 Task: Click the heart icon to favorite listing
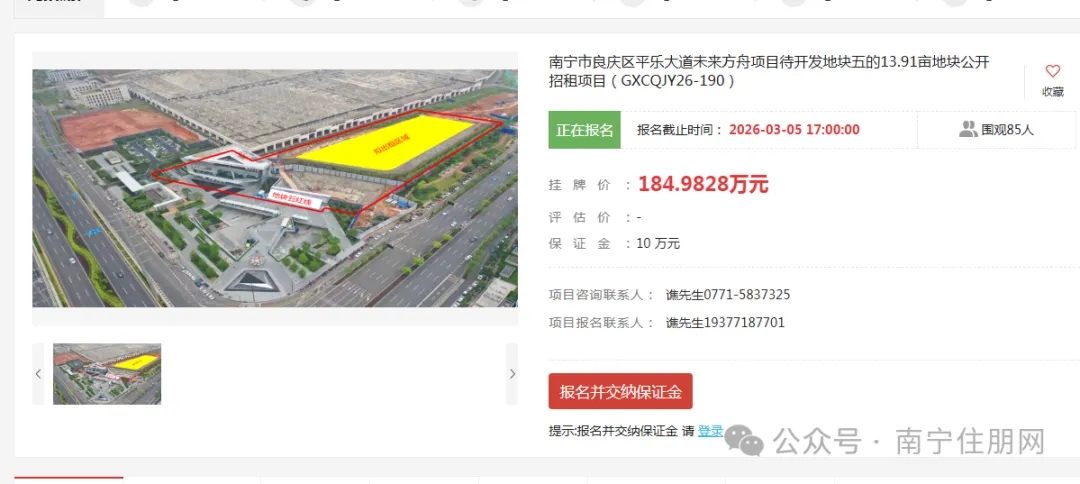pyautogui.click(x=1052, y=71)
